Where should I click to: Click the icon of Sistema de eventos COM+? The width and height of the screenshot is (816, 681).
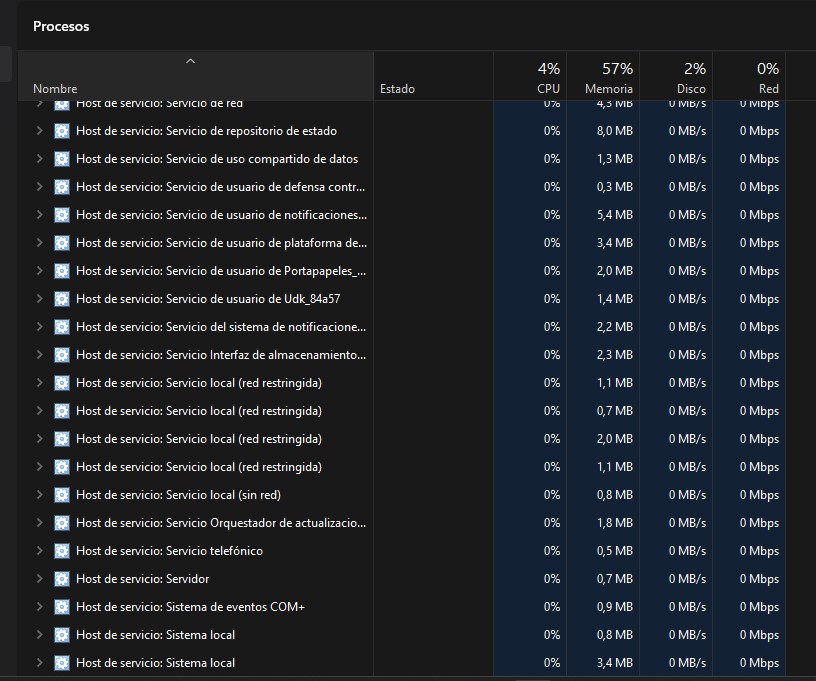pyautogui.click(x=62, y=607)
